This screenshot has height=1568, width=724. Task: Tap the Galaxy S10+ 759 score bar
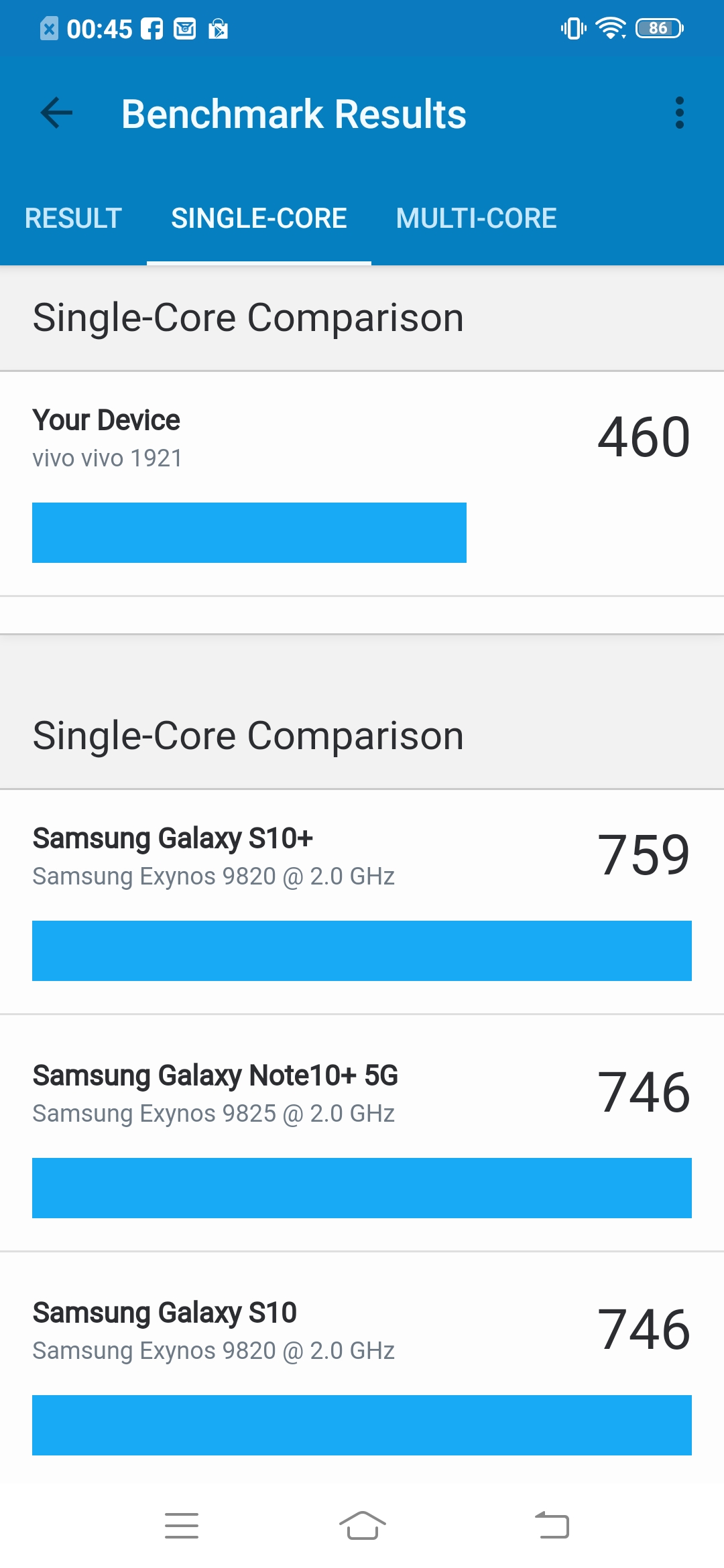[362, 951]
